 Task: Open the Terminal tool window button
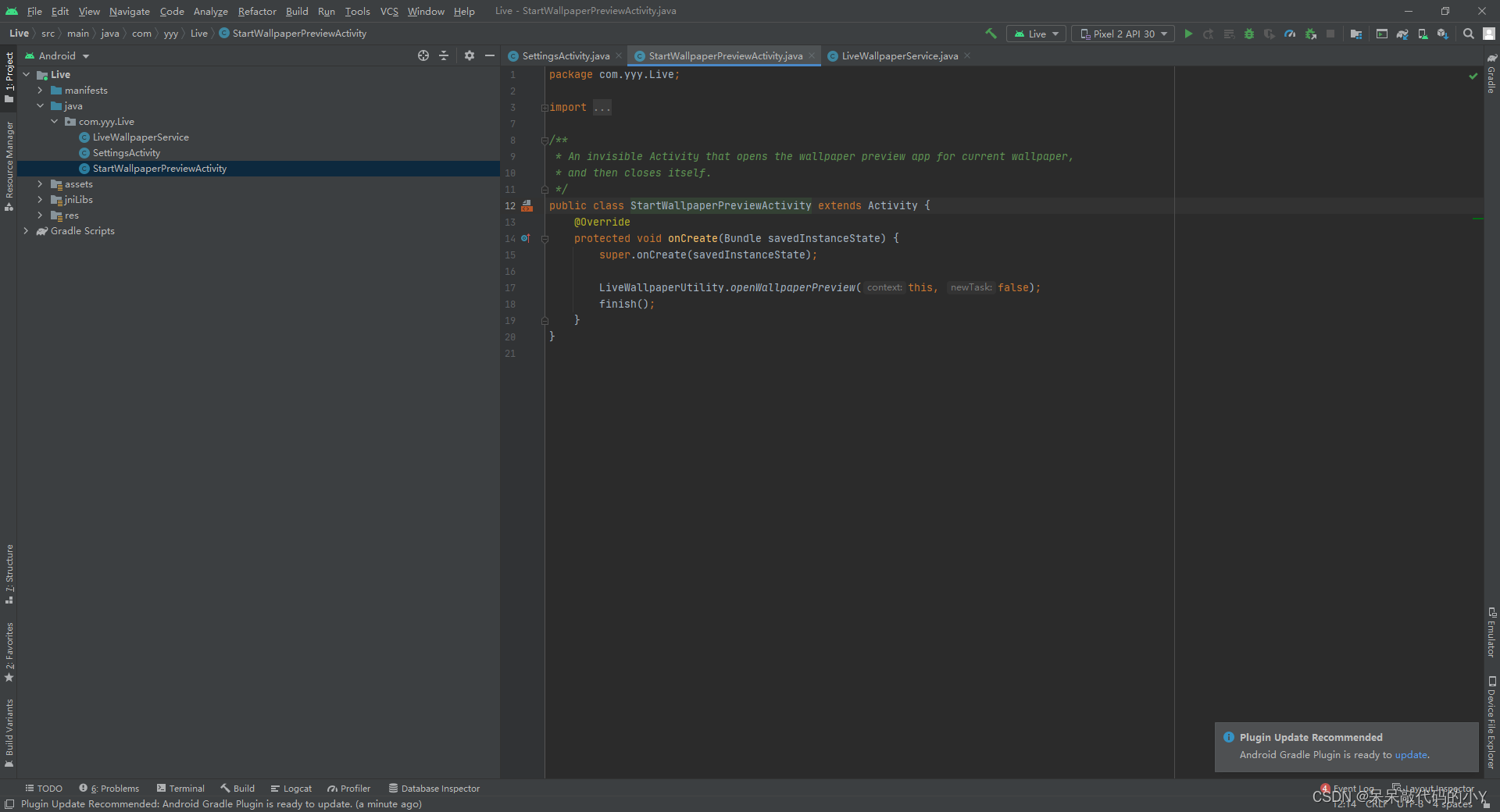click(x=180, y=789)
